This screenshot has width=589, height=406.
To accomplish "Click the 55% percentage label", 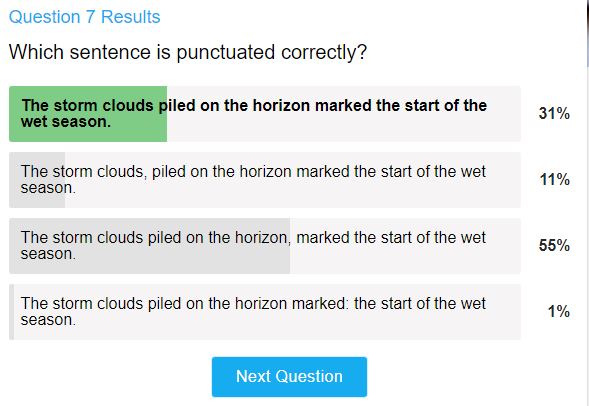I will point(554,246).
